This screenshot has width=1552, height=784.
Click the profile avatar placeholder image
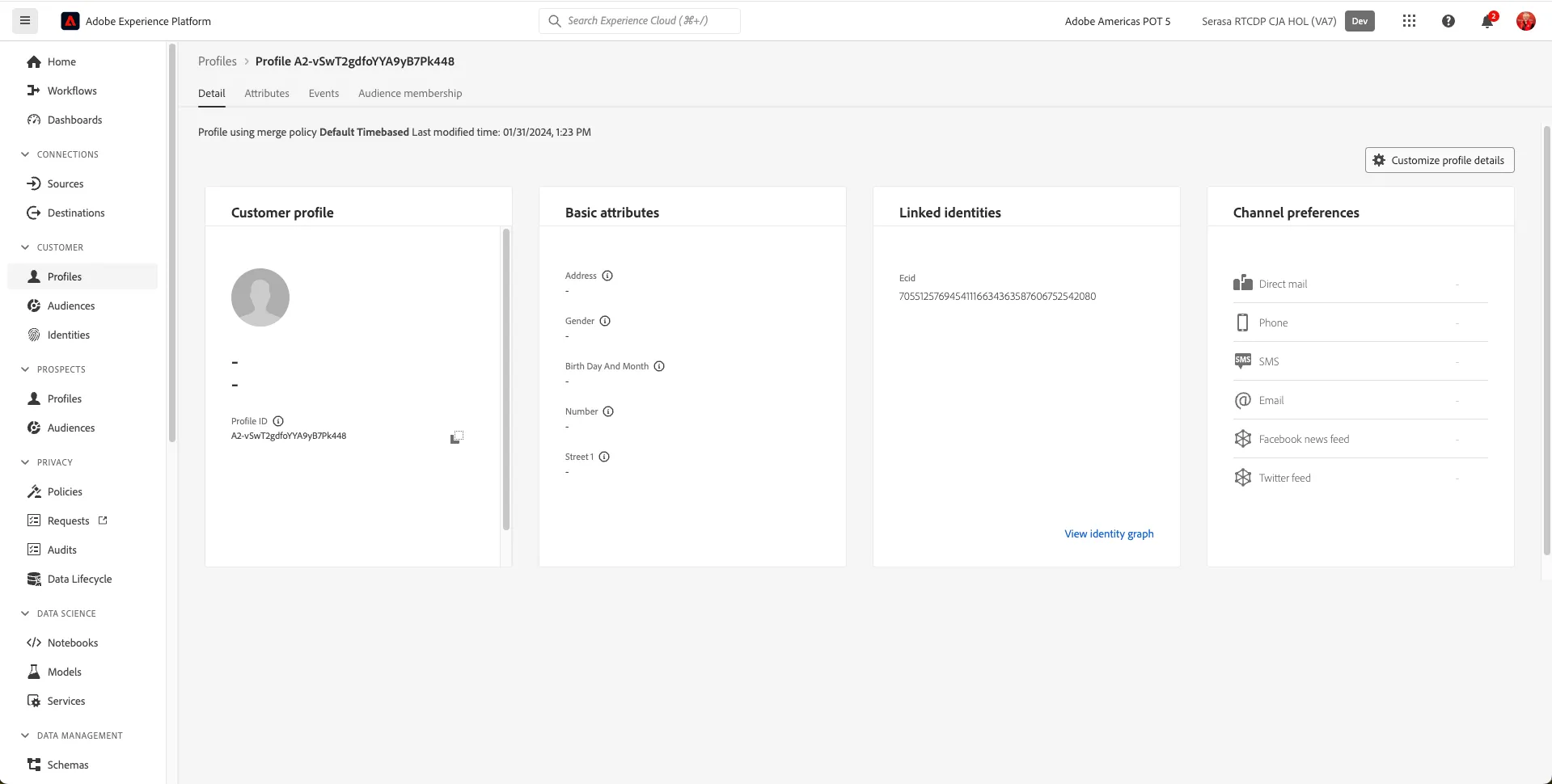click(x=260, y=297)
